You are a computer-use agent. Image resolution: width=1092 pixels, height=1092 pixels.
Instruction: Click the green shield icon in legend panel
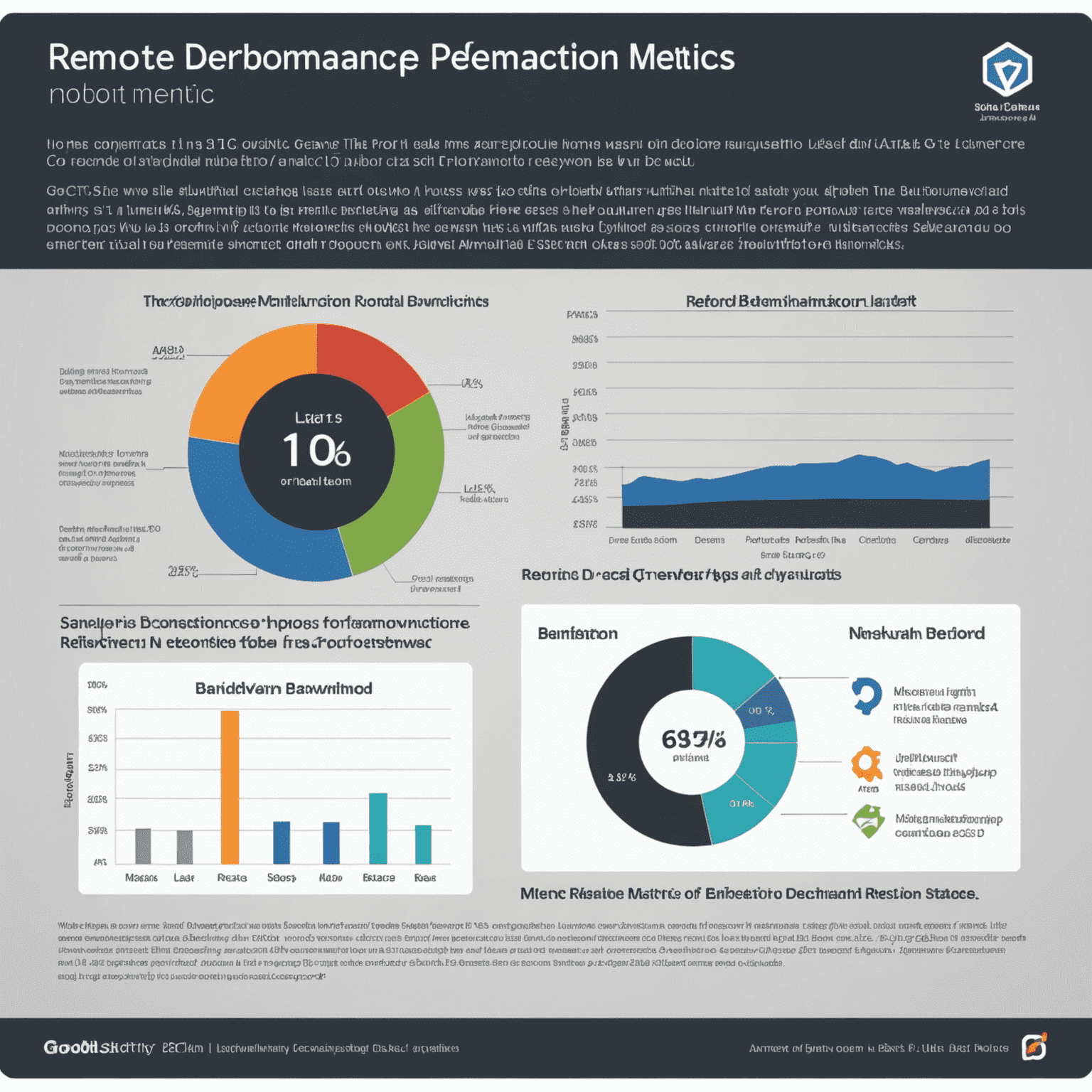click(868, 822)
